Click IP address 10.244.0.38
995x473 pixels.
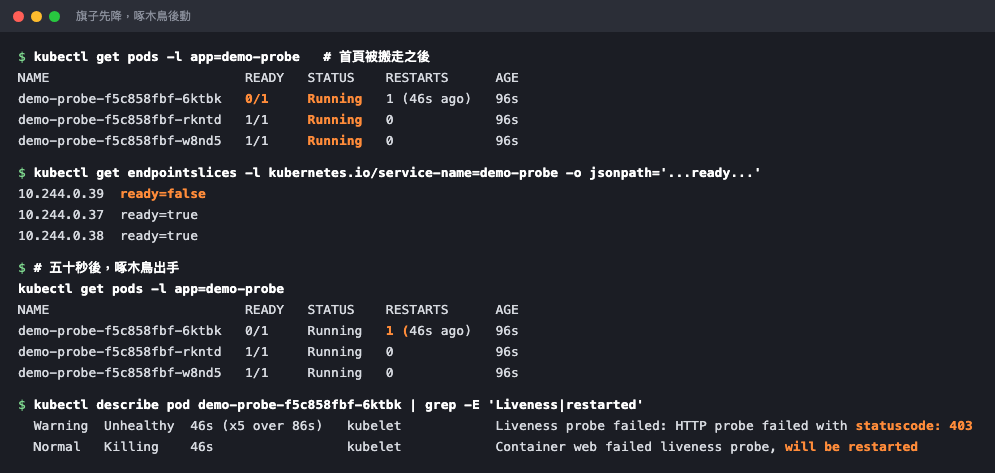click(x=60, y=236)
